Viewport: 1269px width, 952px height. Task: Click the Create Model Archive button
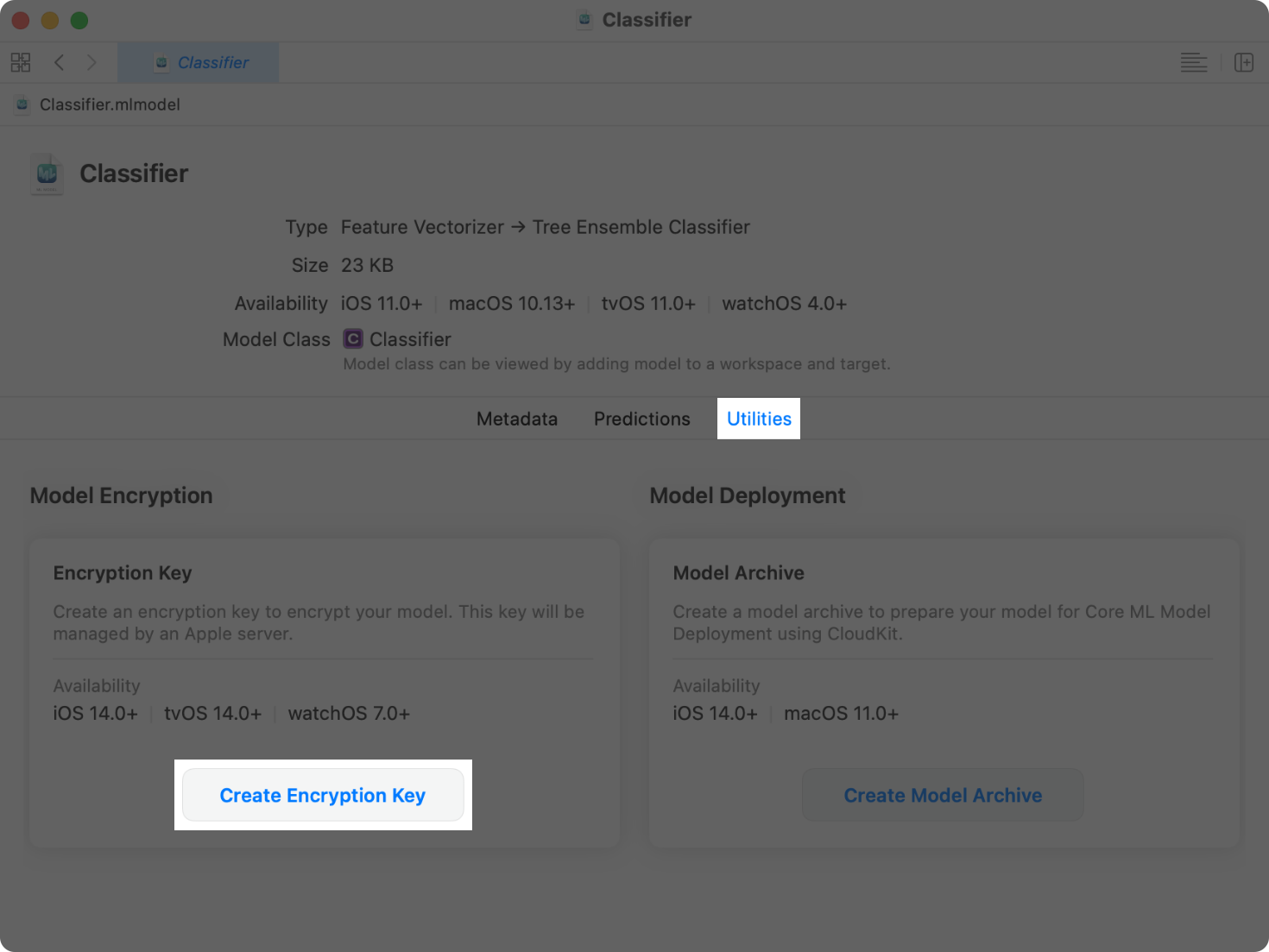pyautogui.click(x=942, y=795)
